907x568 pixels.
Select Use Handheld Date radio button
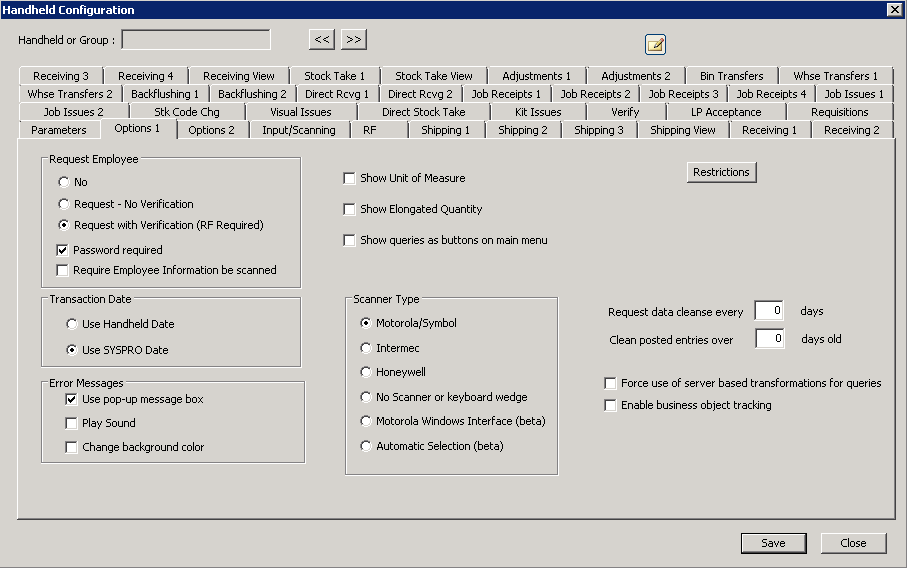(x=72, y=324)
